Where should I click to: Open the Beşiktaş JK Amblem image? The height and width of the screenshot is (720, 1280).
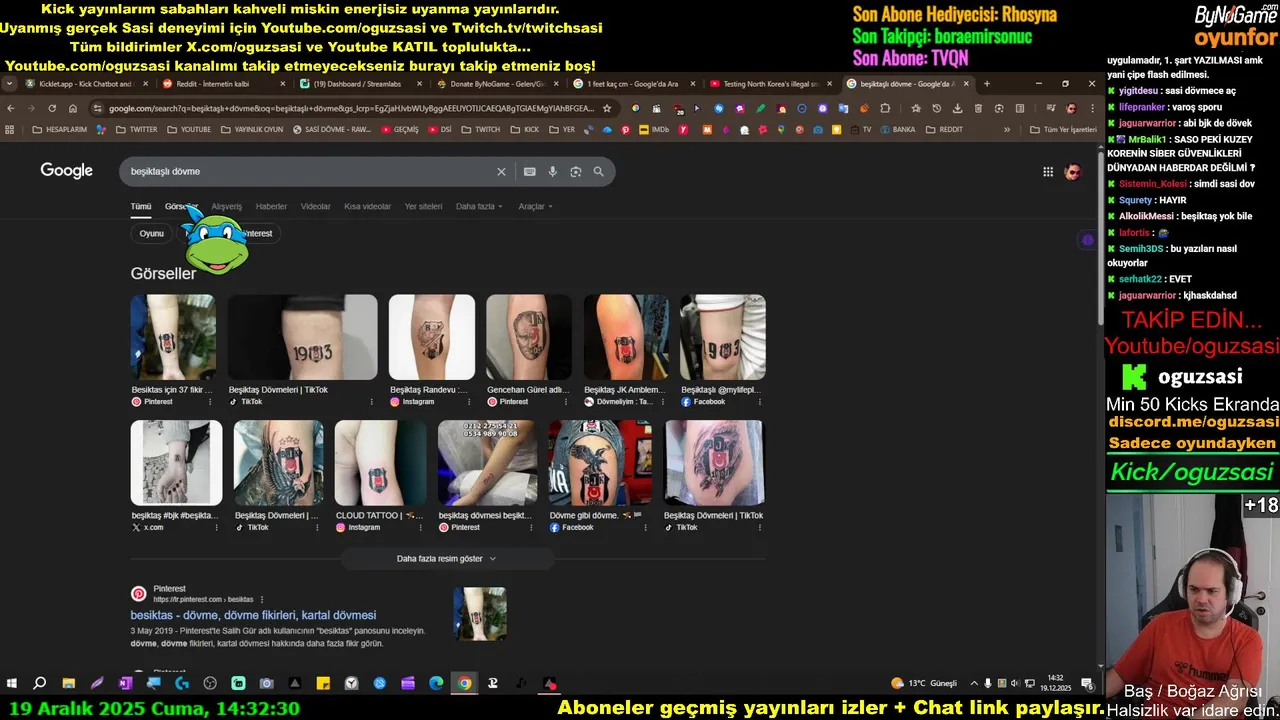pos(626,337)
